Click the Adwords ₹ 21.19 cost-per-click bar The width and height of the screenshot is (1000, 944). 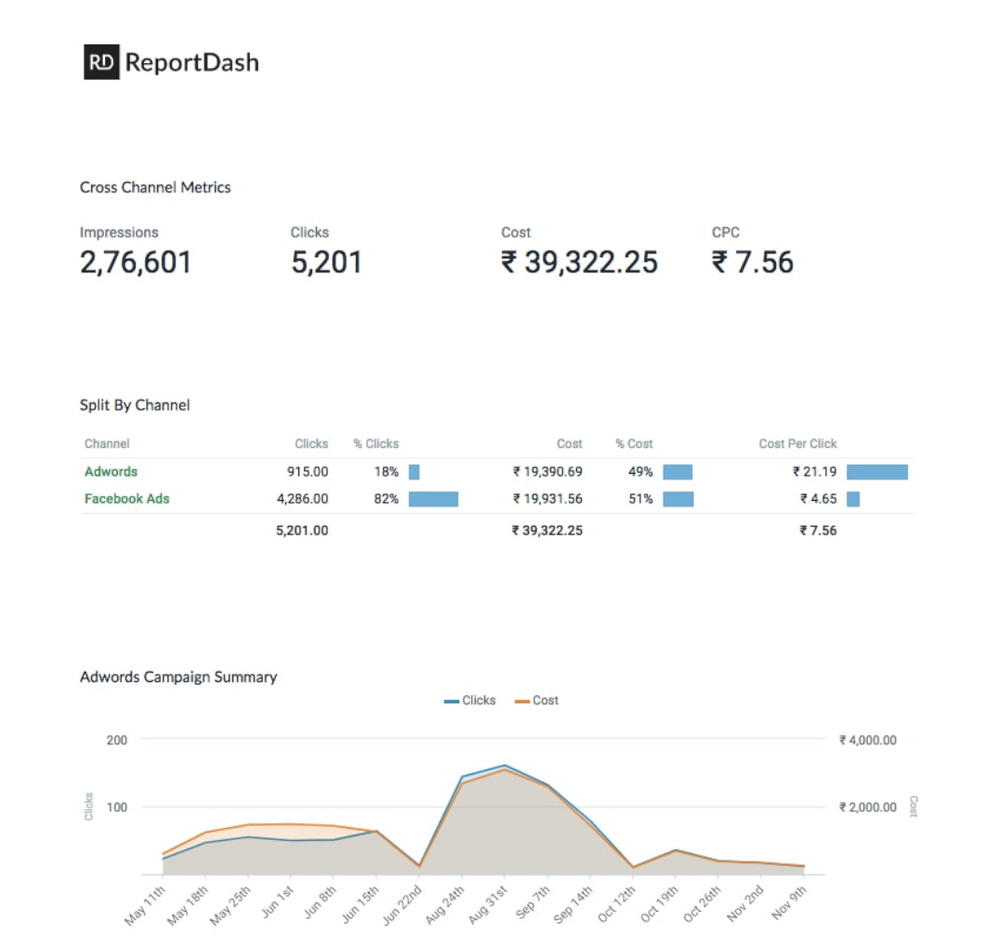click(878, 472)
